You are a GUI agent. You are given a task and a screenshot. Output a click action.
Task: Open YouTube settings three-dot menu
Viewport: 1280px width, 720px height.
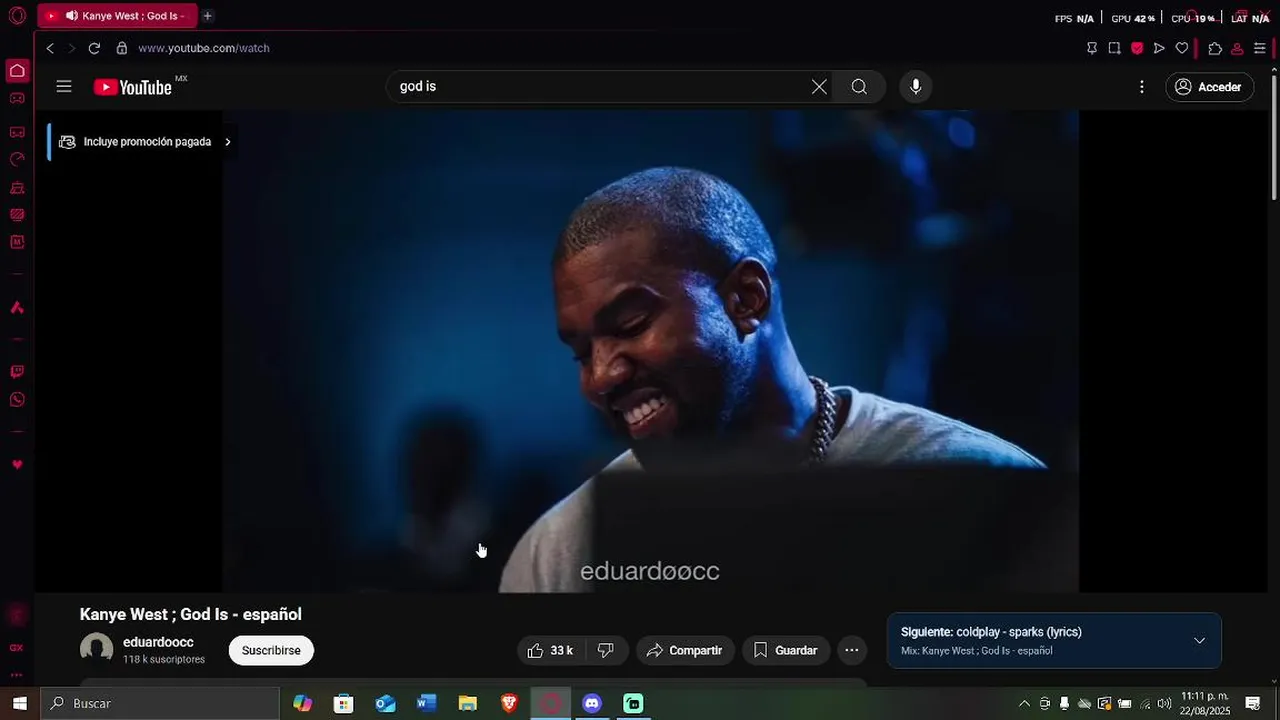1141,87
